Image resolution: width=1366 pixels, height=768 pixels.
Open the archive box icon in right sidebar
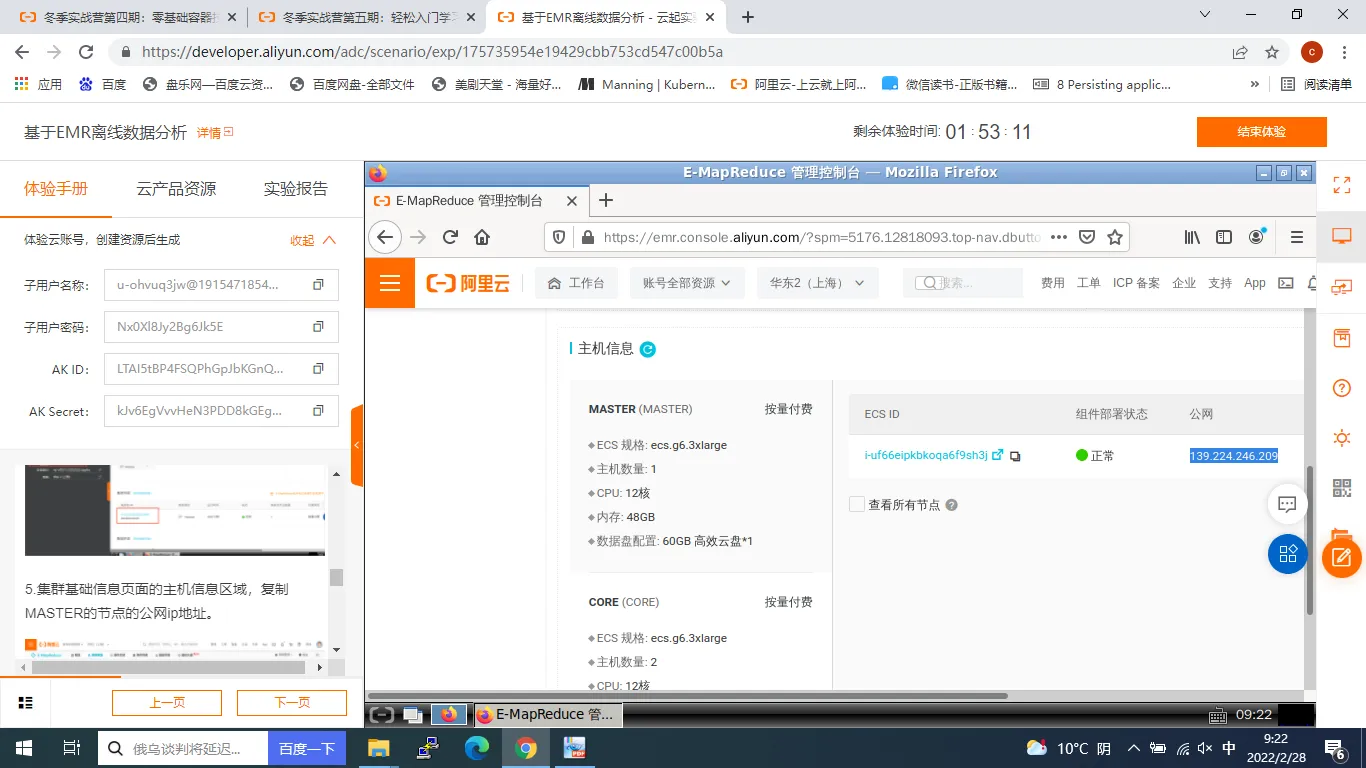click(1342, 338)
